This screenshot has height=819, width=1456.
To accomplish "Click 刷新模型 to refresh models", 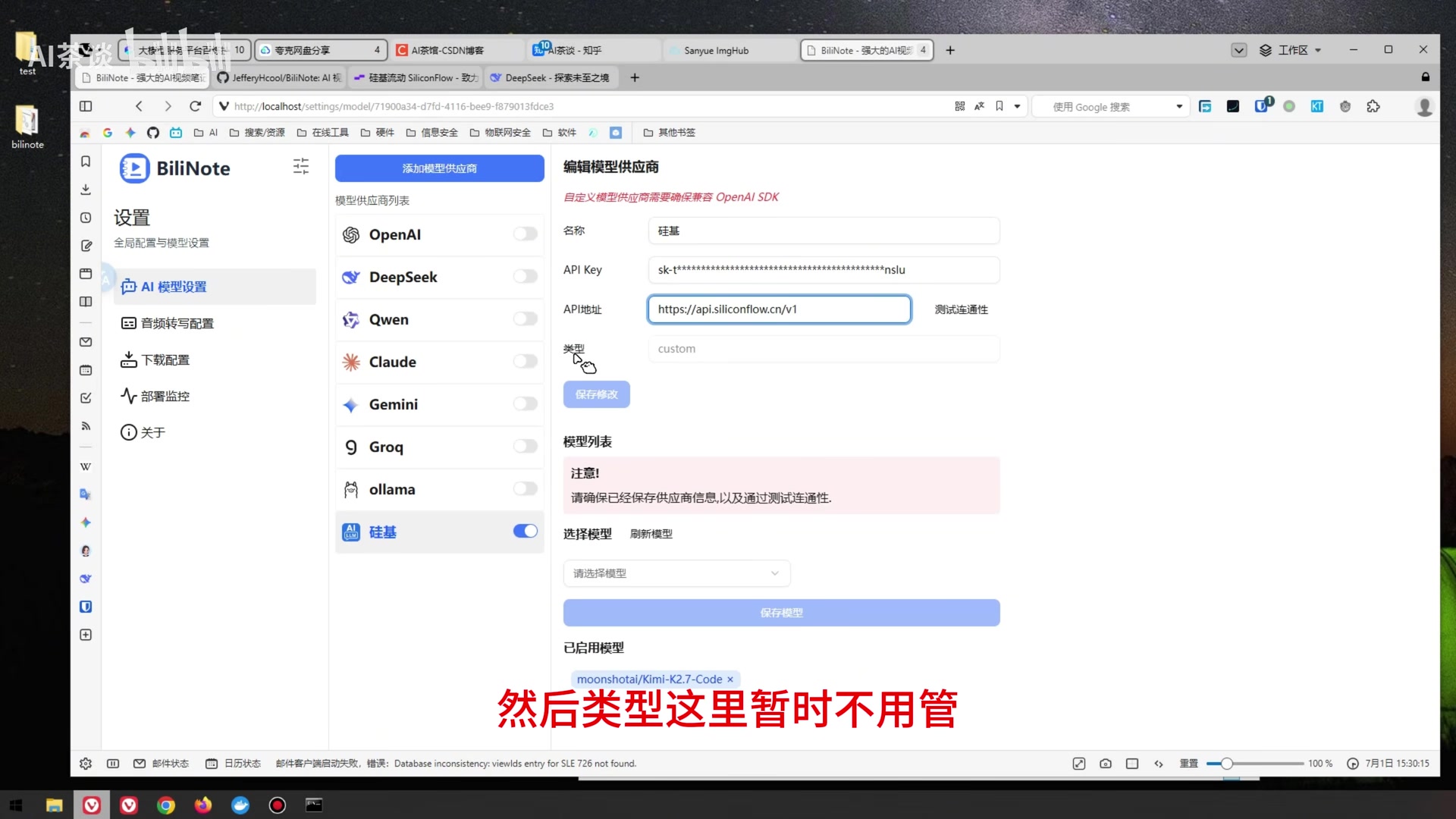I will [x=651, y=534].
